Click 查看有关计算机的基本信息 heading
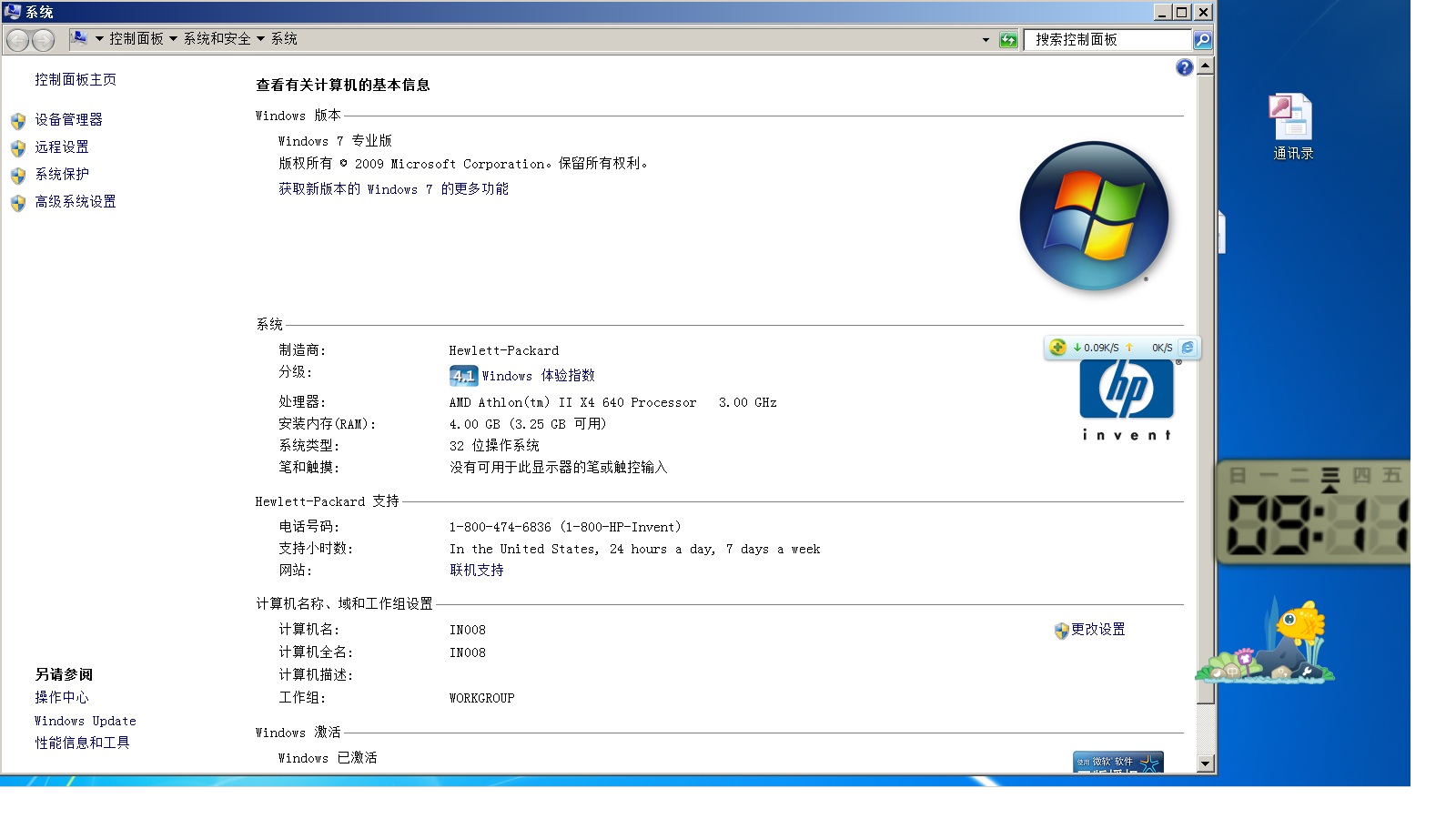The image size is (1456, 819). 342,85
